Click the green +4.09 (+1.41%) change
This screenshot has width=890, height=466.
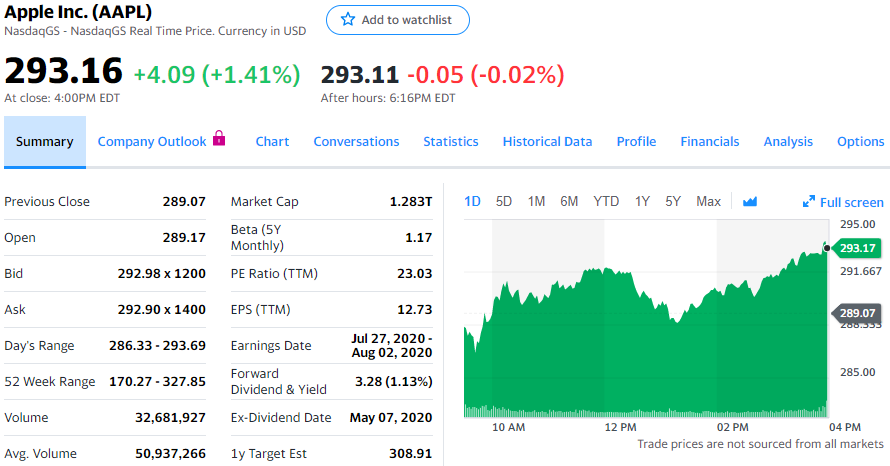[x=217, y=75]
